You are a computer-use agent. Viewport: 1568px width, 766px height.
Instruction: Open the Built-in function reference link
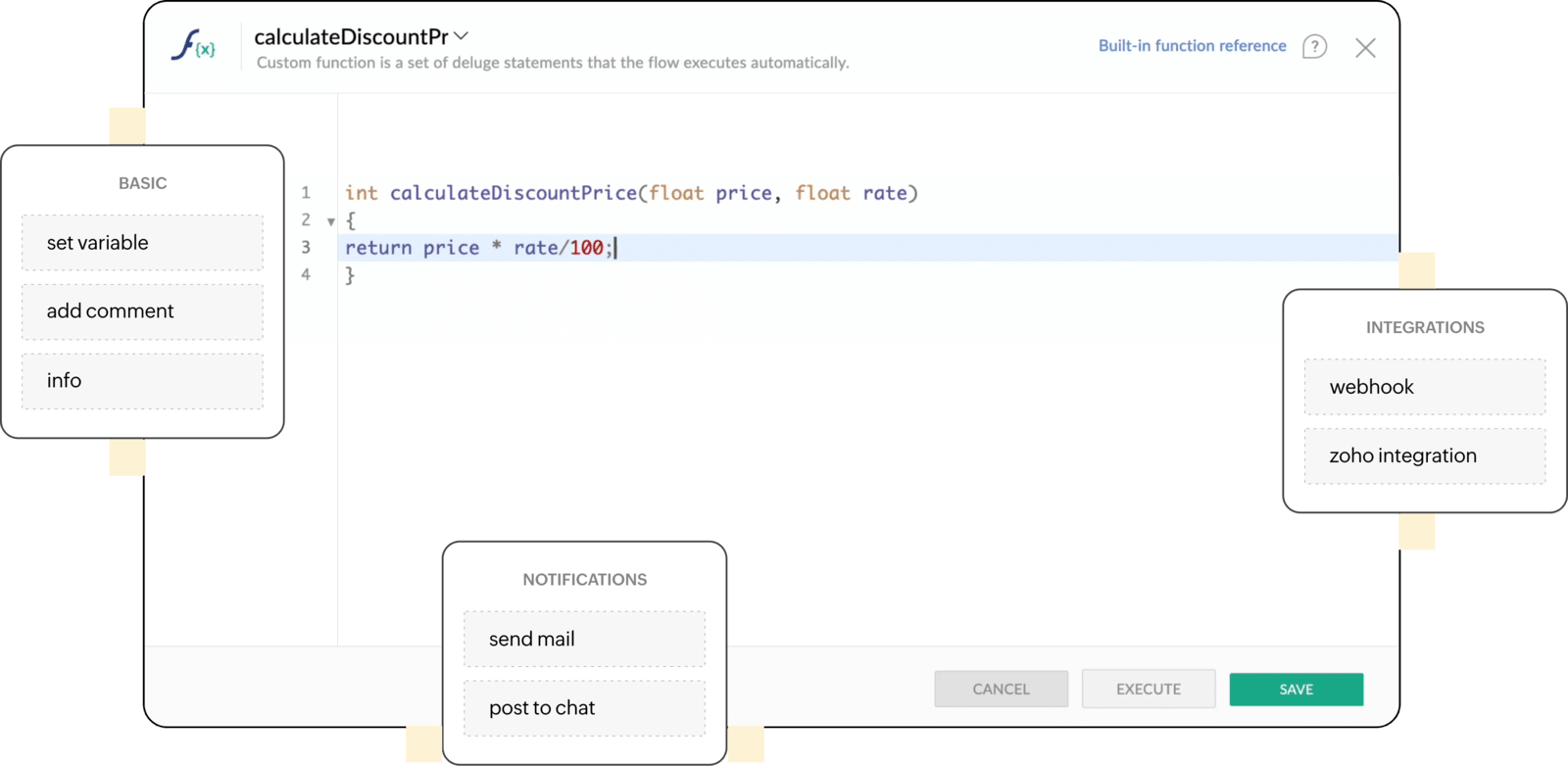[1192, 46]
